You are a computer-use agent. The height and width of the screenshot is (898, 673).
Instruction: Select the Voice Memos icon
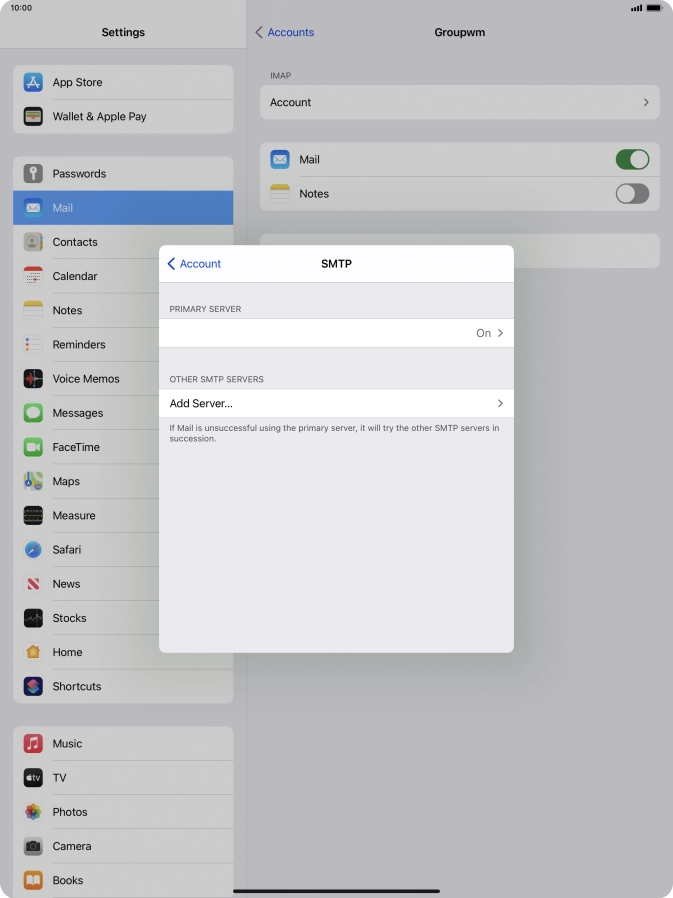point(33,379)
